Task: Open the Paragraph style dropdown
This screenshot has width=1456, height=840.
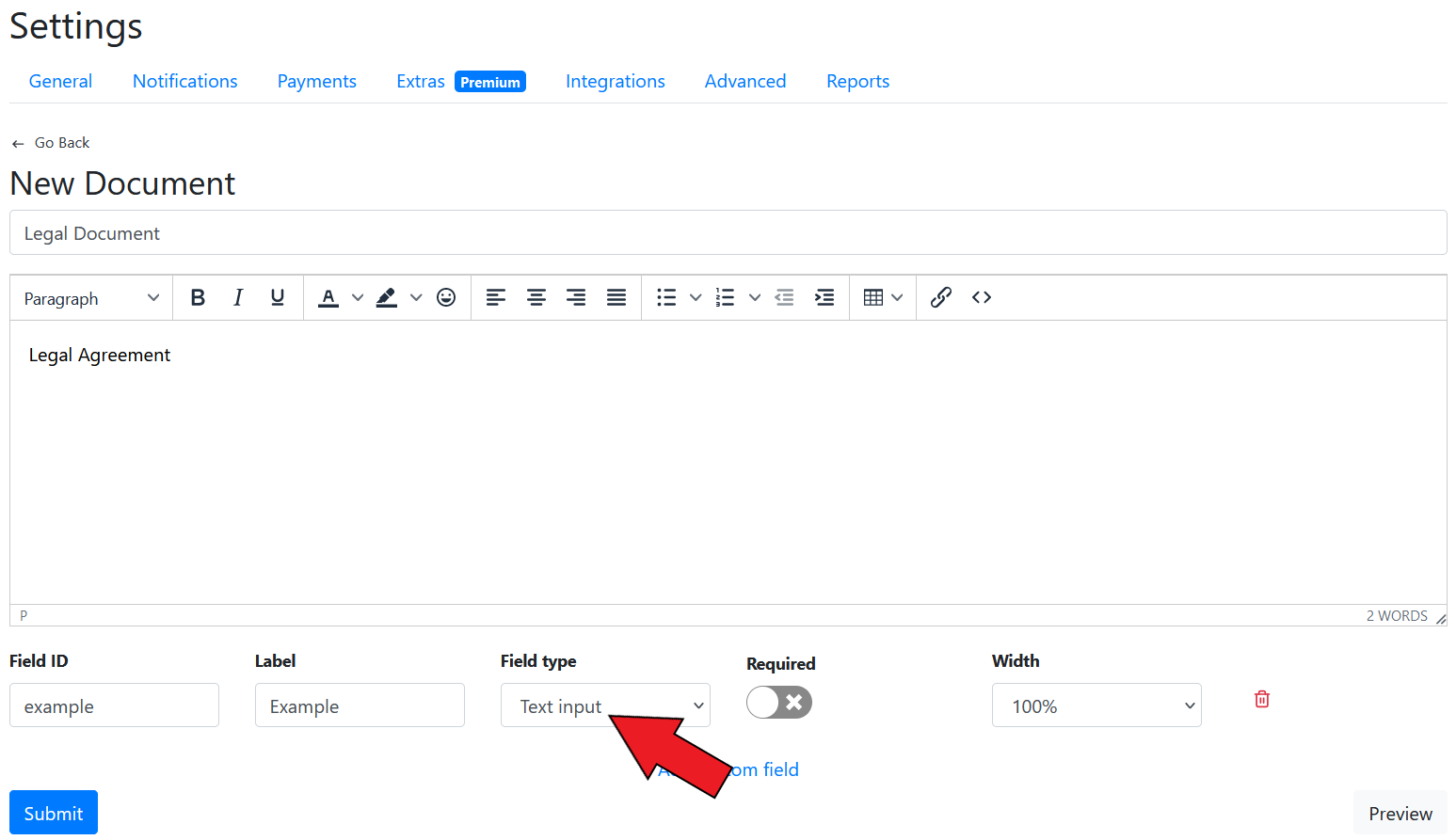Action: click(x=91, y=298)
